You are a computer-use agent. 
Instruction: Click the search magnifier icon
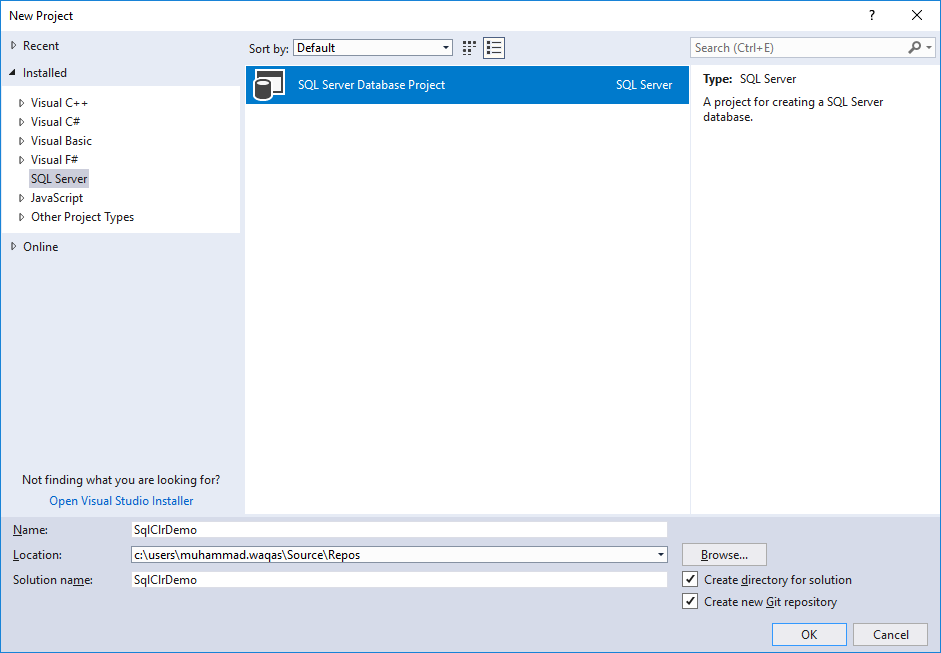[914, 47]
